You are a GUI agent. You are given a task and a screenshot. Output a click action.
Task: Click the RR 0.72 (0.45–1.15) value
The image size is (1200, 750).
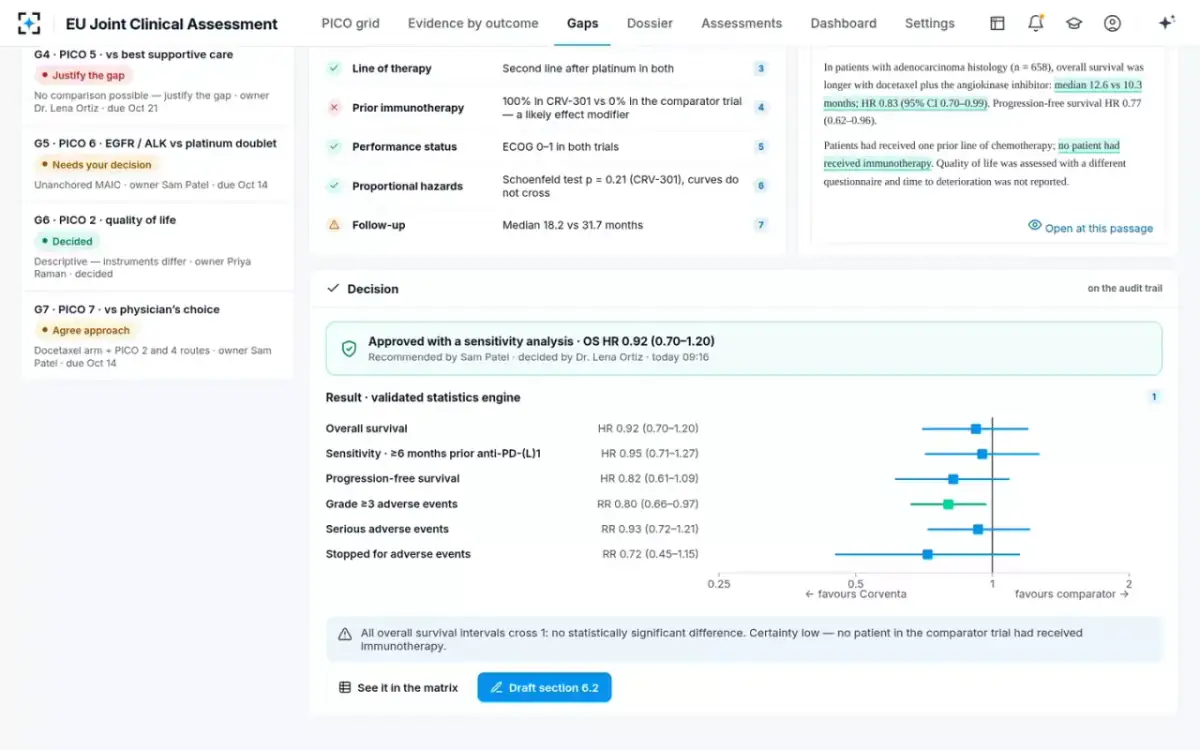[x=650, y=554]
